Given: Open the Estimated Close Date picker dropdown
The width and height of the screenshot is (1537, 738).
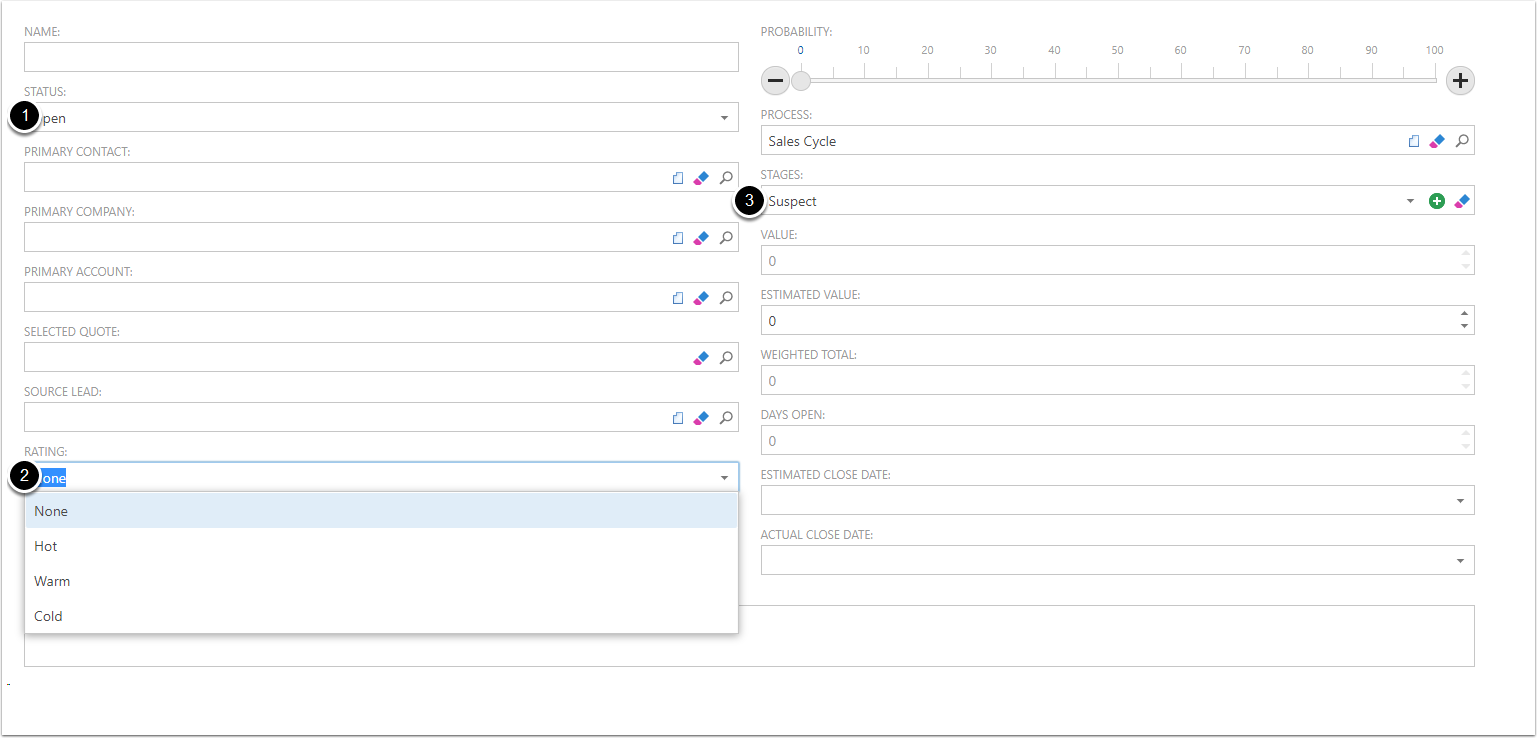Looking at the screenshot, I should (1460, 501).
